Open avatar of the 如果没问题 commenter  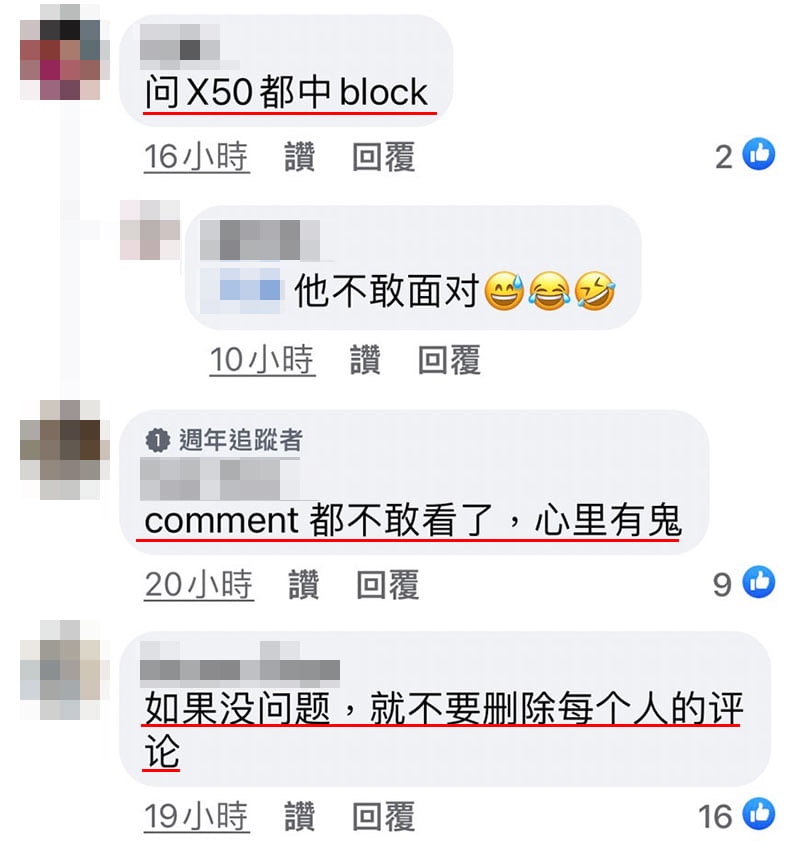click(60, 670)
